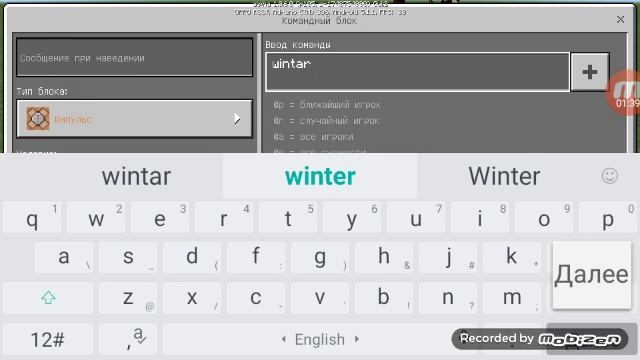
Task: Choose the highlighted 'winter' suggestion
Action: coord(320,176)
